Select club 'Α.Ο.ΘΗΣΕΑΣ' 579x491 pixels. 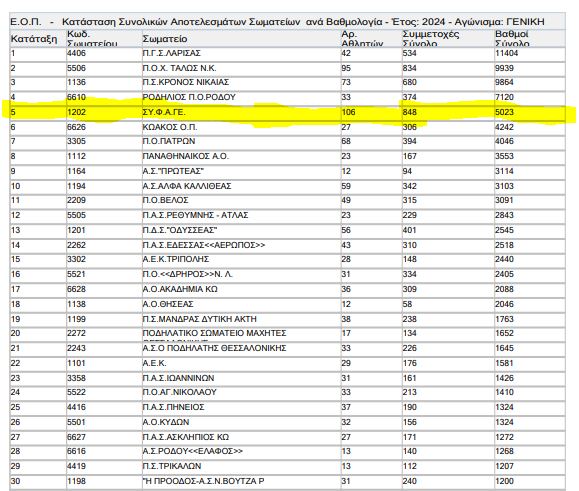coord(168,305)
